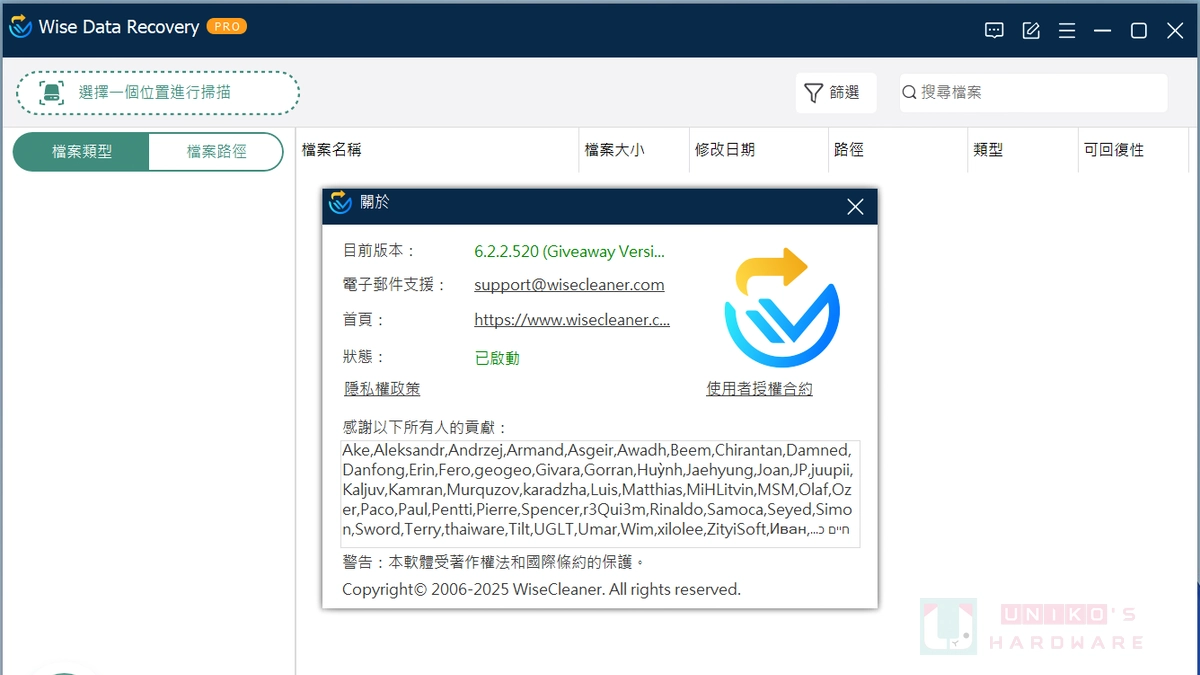Click the Copyright 2006-2025 WiseCleaner text
The image size is (1200, 675).
(x=541, y=590)
